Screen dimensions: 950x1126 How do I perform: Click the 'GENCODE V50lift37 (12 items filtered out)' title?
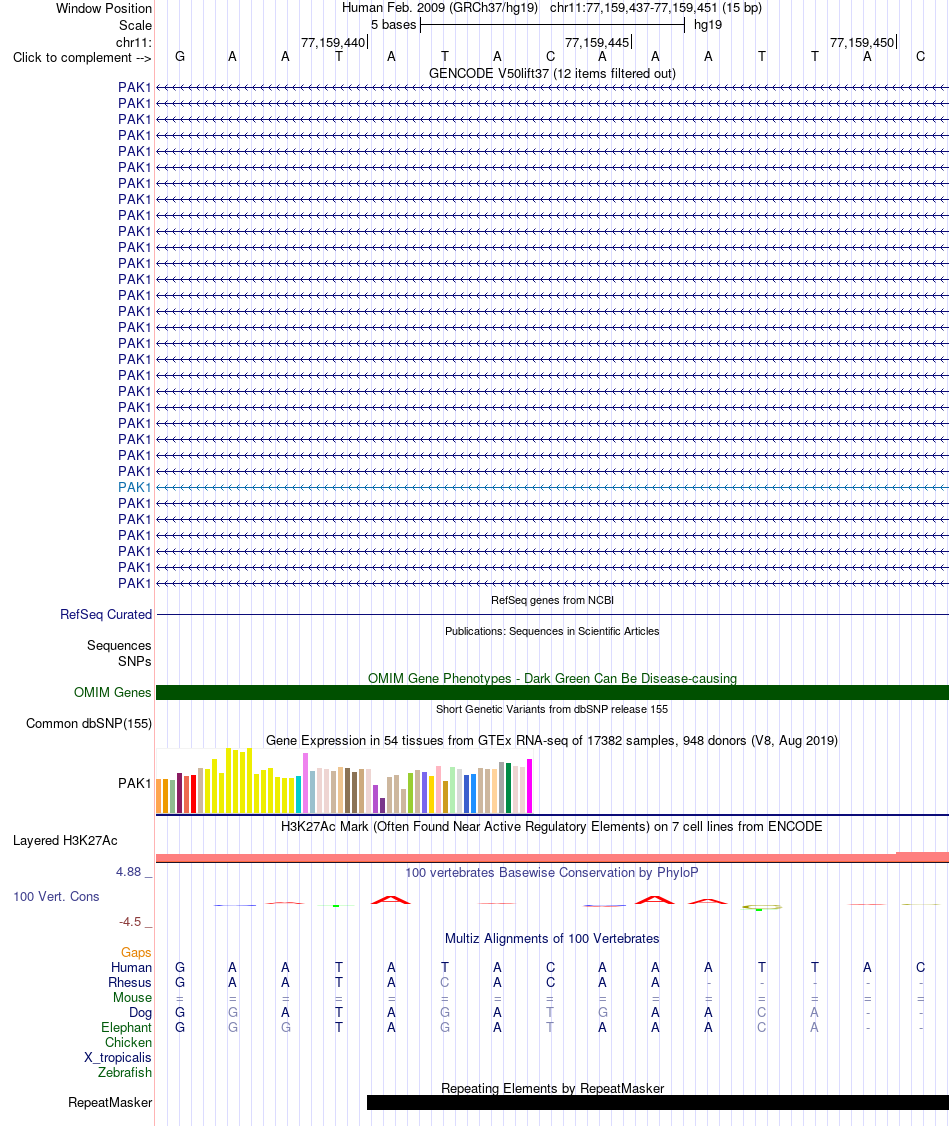click(552, 73)
